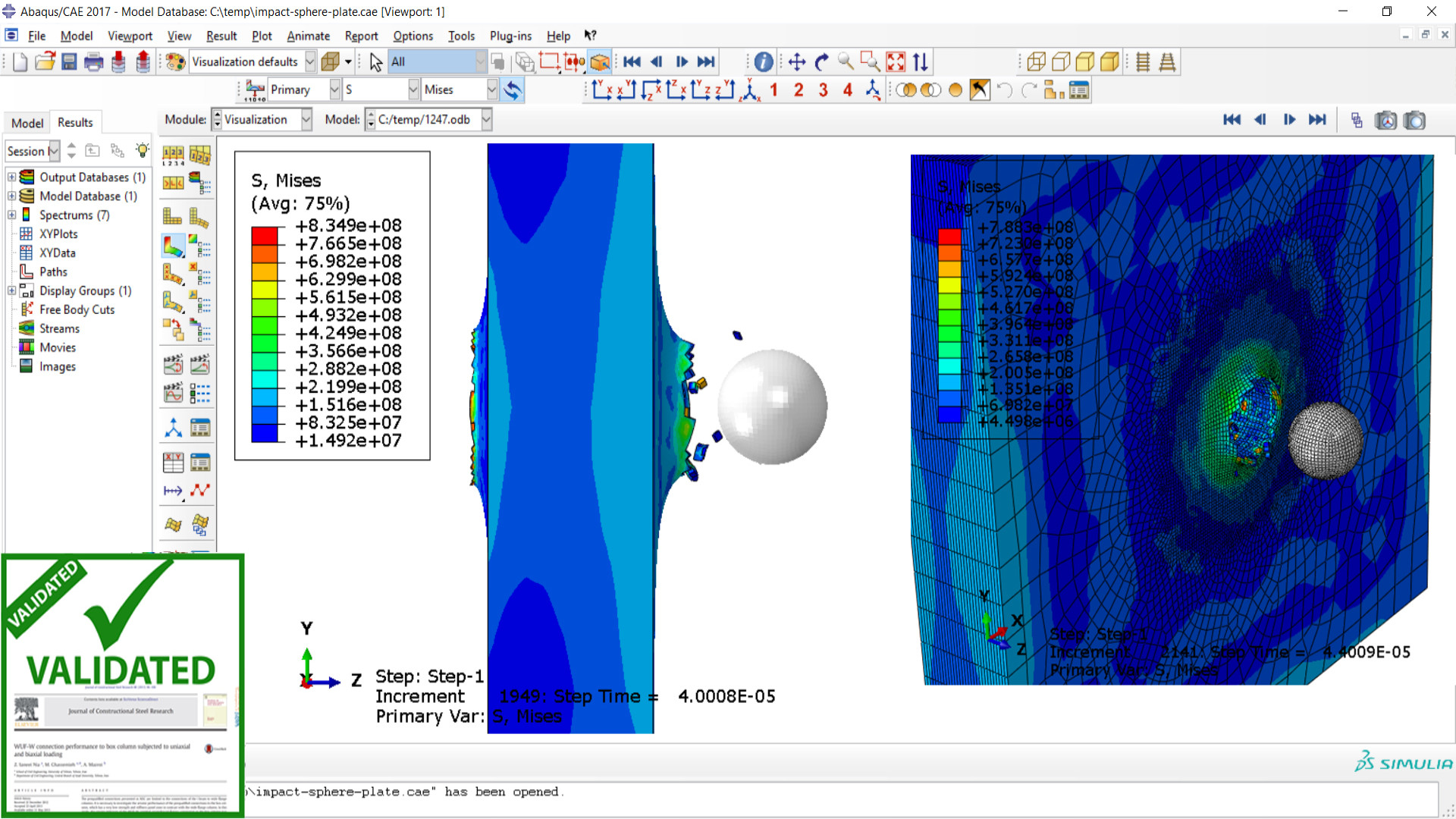The image size is (1456, 819).
Task: Enable shaded render style
Action: point(1109,62)
